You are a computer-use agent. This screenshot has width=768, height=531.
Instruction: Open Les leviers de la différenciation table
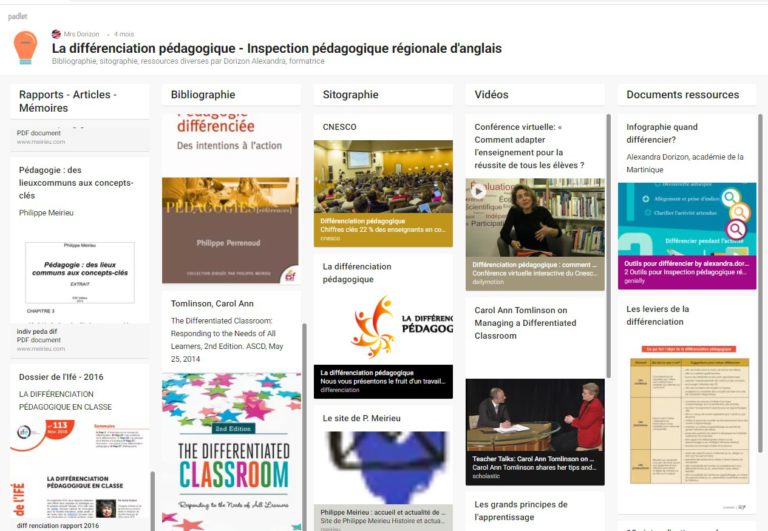[689, 414]
